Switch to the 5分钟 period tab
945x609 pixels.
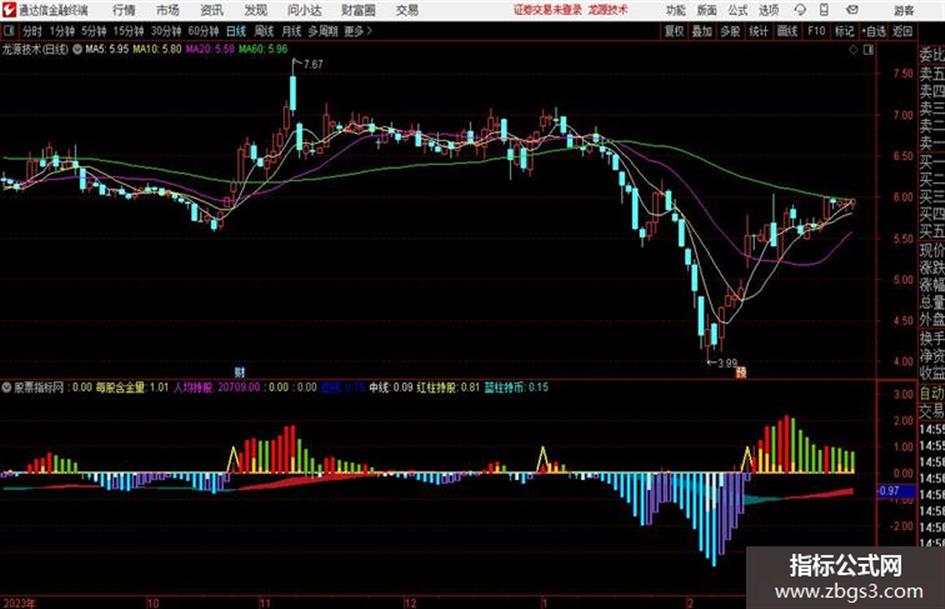coord(93,31)
